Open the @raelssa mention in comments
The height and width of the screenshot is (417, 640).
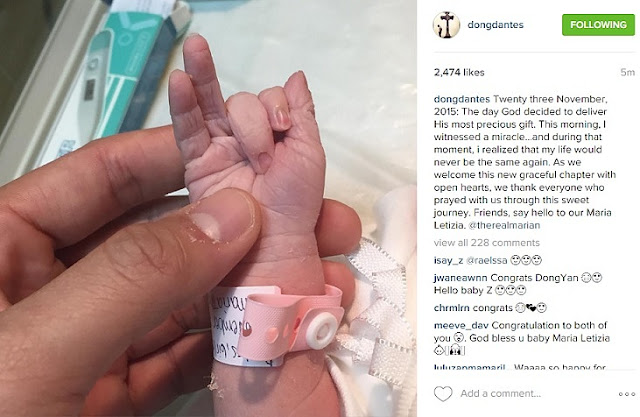pos(487,260)
